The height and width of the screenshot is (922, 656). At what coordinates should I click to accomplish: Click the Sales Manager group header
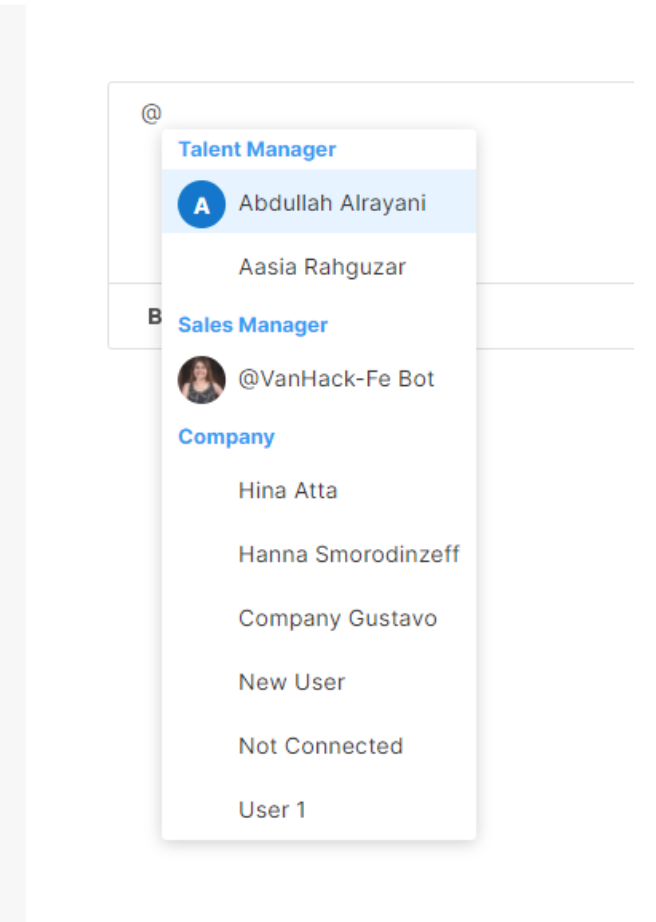tap(253, 325)
